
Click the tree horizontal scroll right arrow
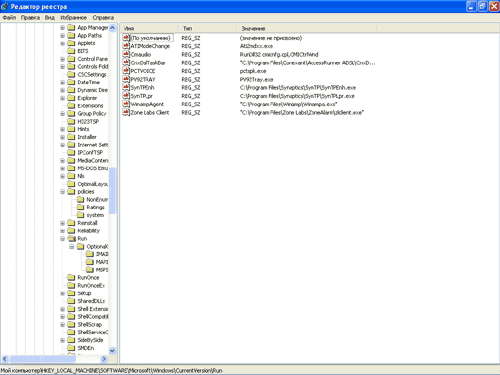click(104, 359)
